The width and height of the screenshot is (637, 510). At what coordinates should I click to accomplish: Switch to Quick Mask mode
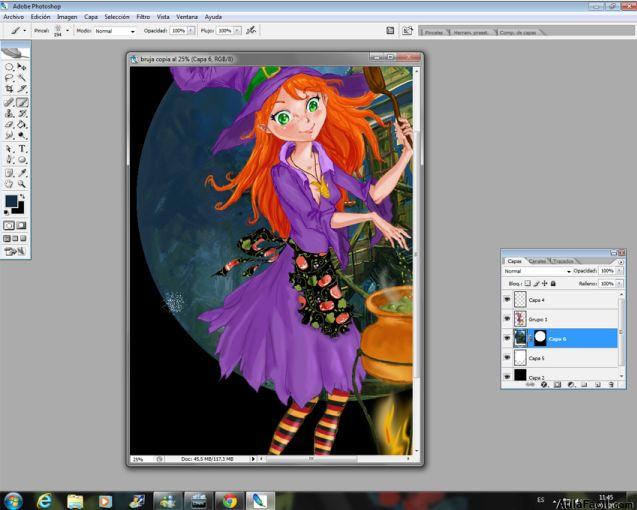[x=21, y=225]
